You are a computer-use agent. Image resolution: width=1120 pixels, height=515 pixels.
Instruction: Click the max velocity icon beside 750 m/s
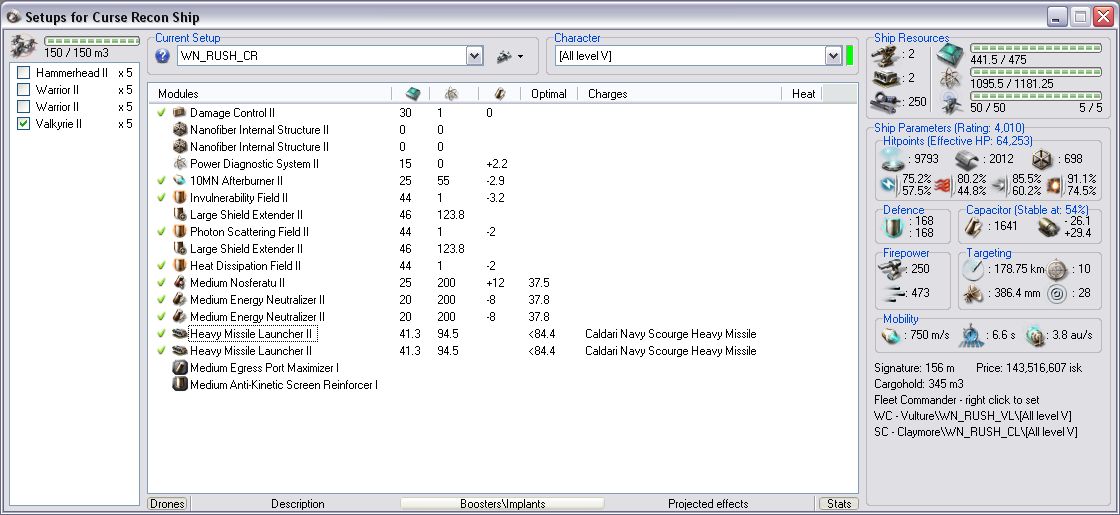click(890, 335)
